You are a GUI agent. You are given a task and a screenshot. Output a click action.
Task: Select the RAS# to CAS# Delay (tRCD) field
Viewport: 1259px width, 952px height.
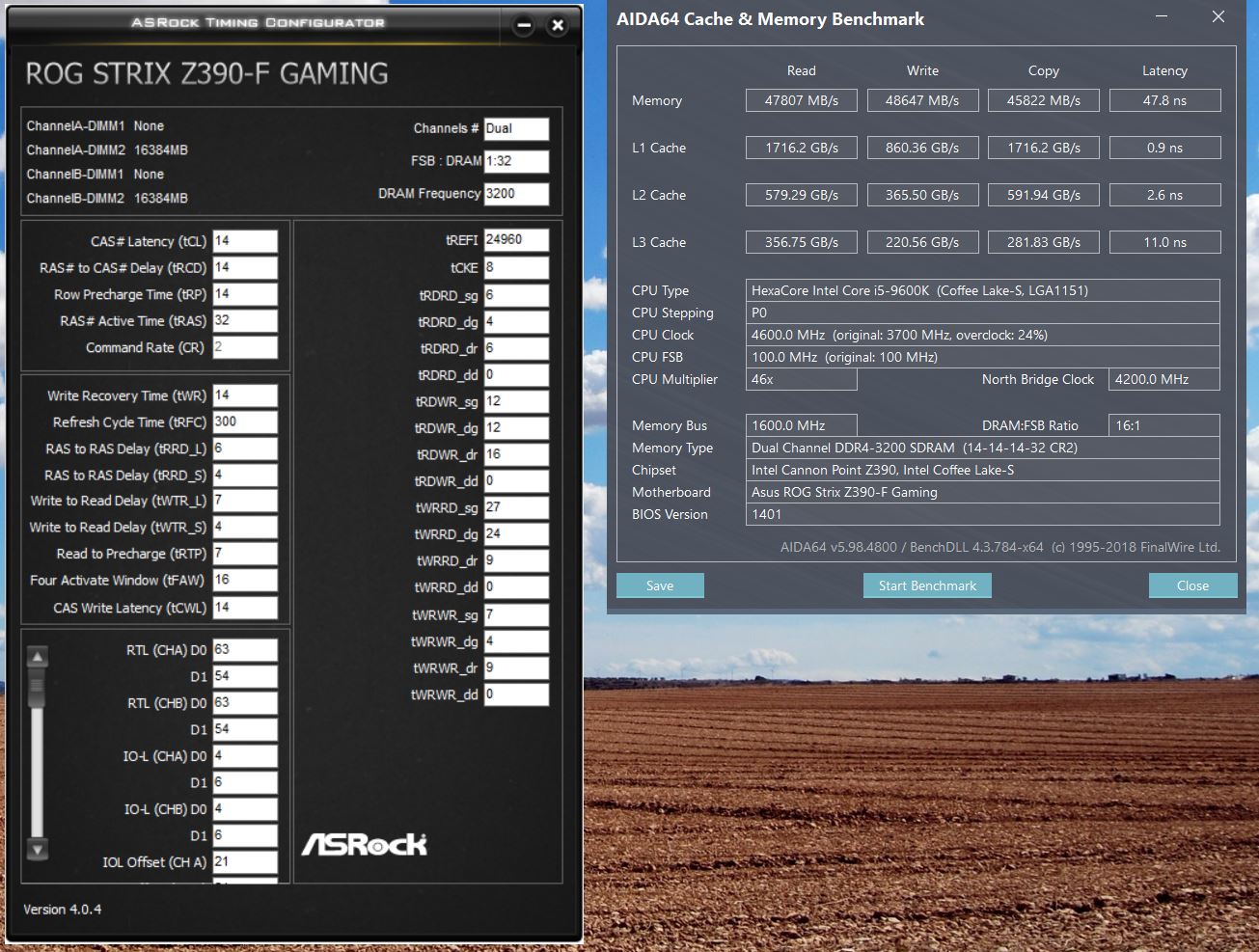[x=245, y=267]
